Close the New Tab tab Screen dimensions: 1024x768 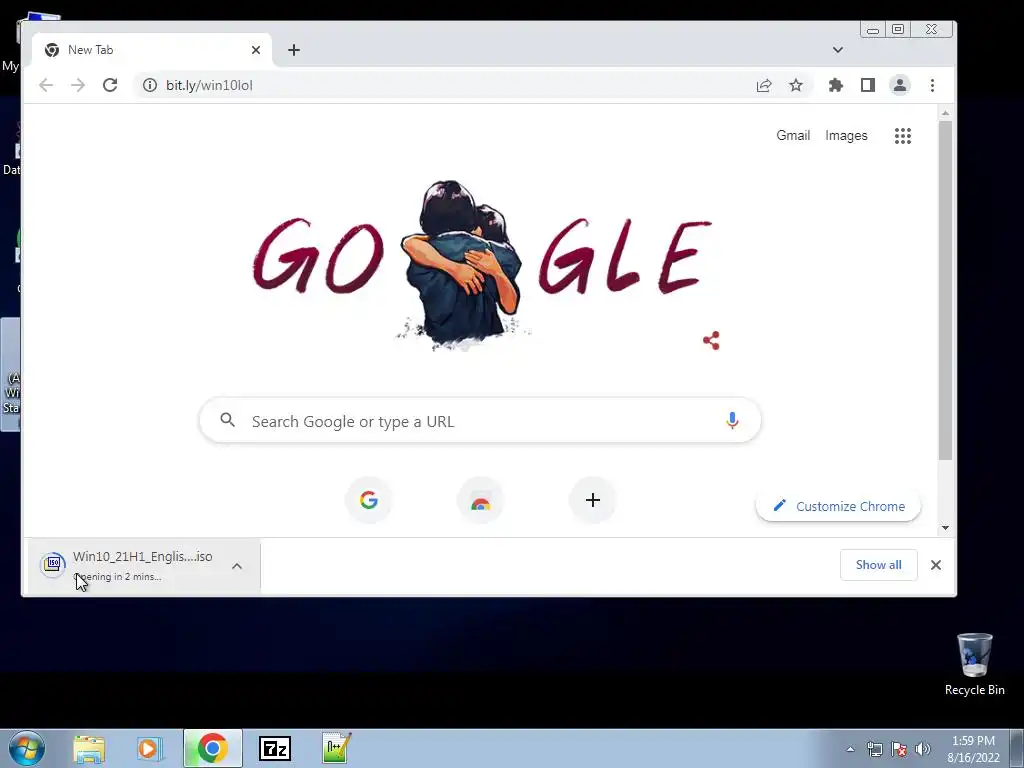pos(256,50)
